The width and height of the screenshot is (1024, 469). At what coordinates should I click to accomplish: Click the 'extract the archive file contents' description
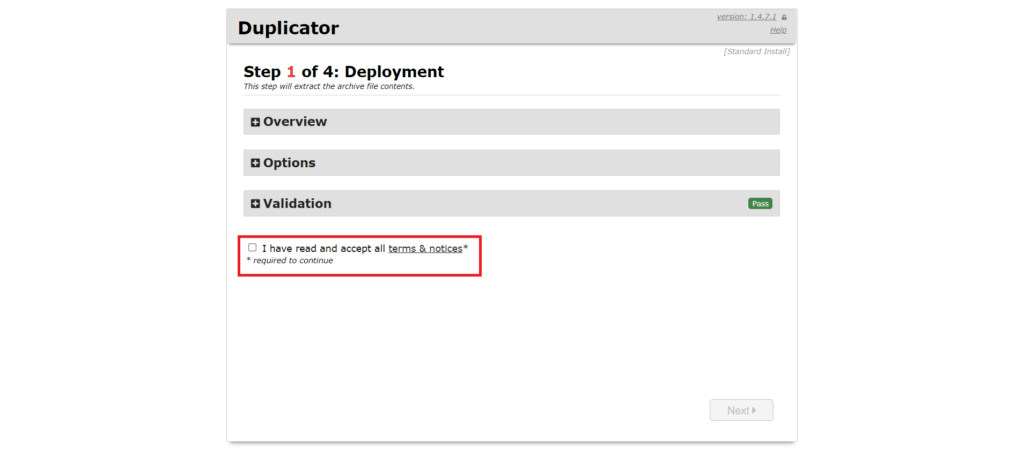click(x=329, y=86)
